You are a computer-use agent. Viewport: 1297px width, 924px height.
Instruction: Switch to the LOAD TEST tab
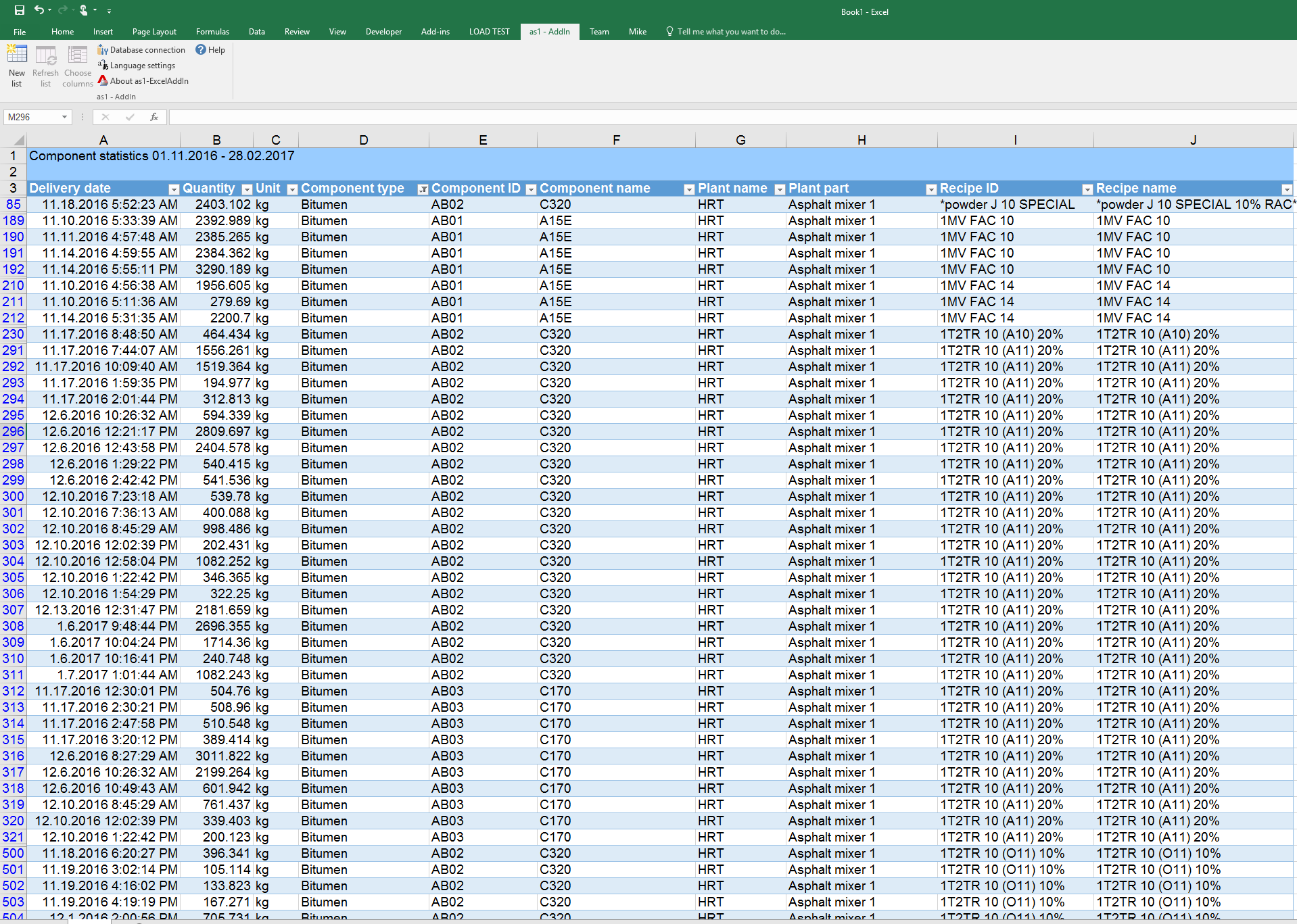[490, 32]
